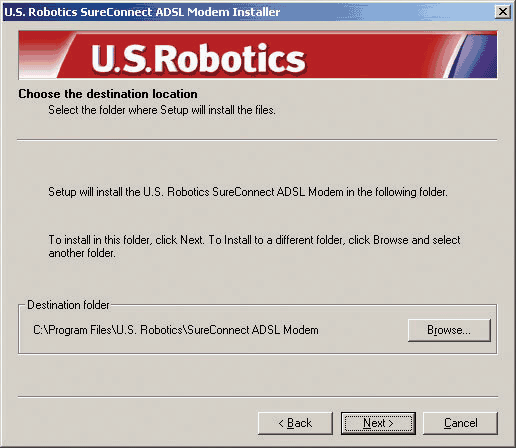
Task: Cancel the modem installation
Action: [x=460, y=423]
